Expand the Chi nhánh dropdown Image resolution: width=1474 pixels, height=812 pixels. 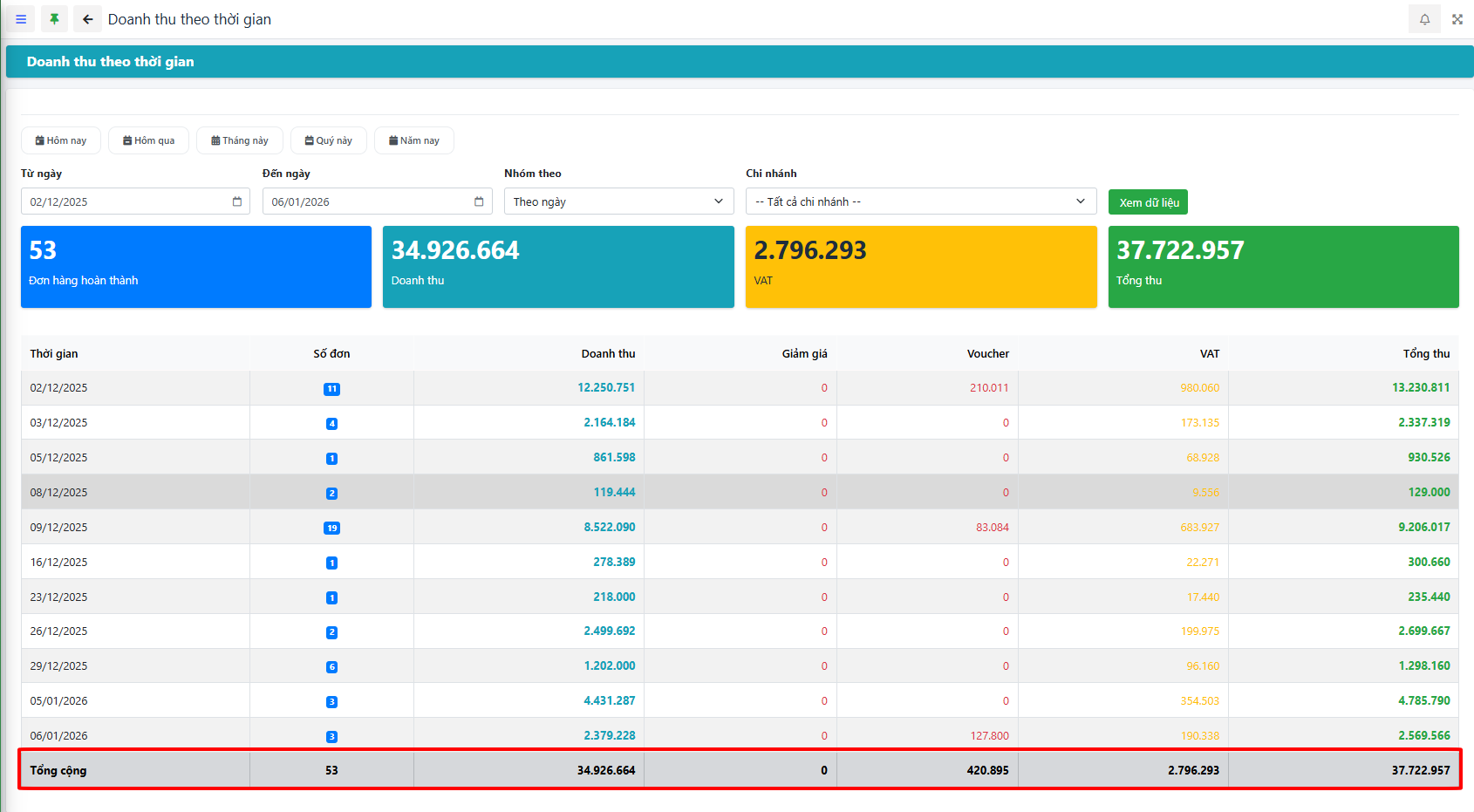tap(920, 201)
